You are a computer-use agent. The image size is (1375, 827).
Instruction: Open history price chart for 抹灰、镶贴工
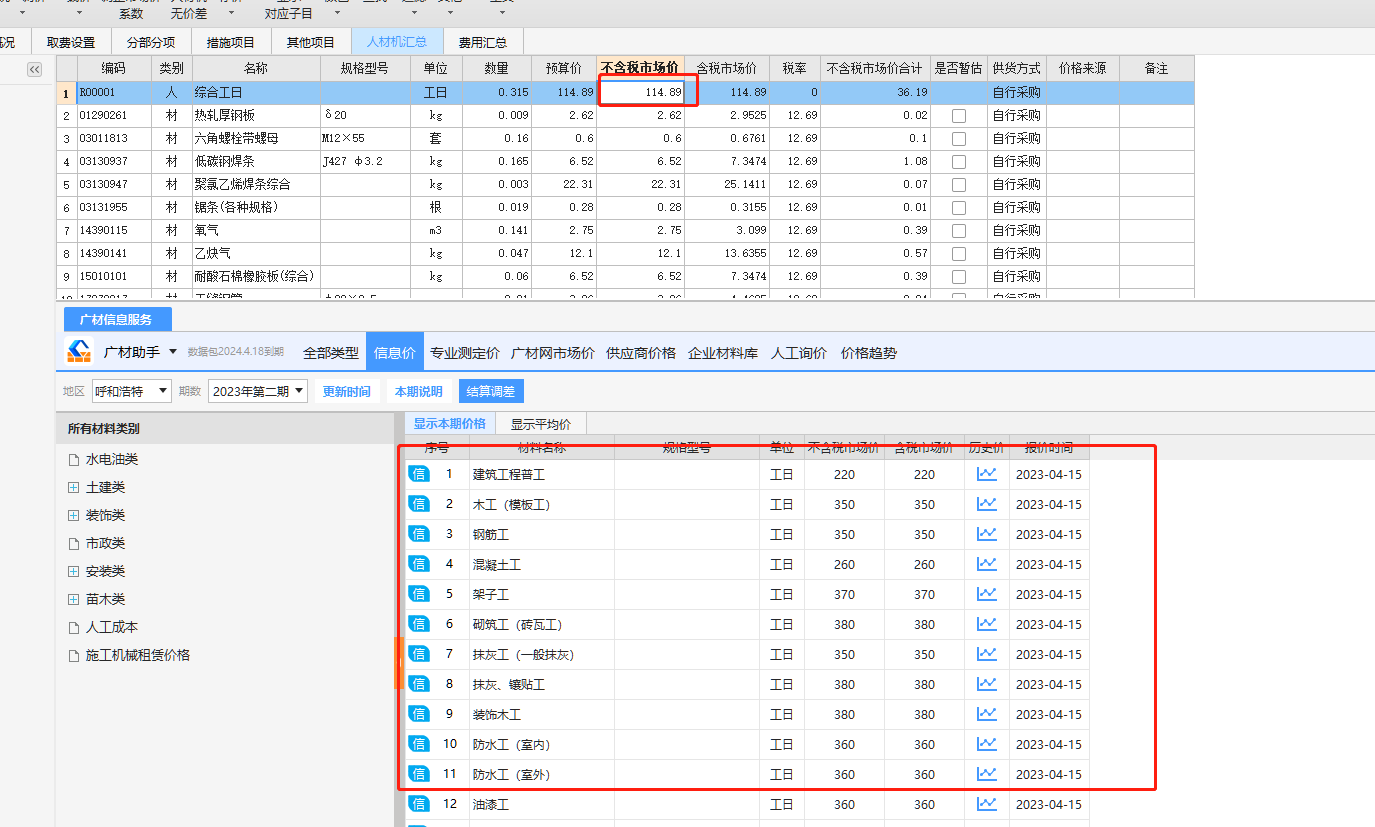pyautogui.click(x=987, y=684)
